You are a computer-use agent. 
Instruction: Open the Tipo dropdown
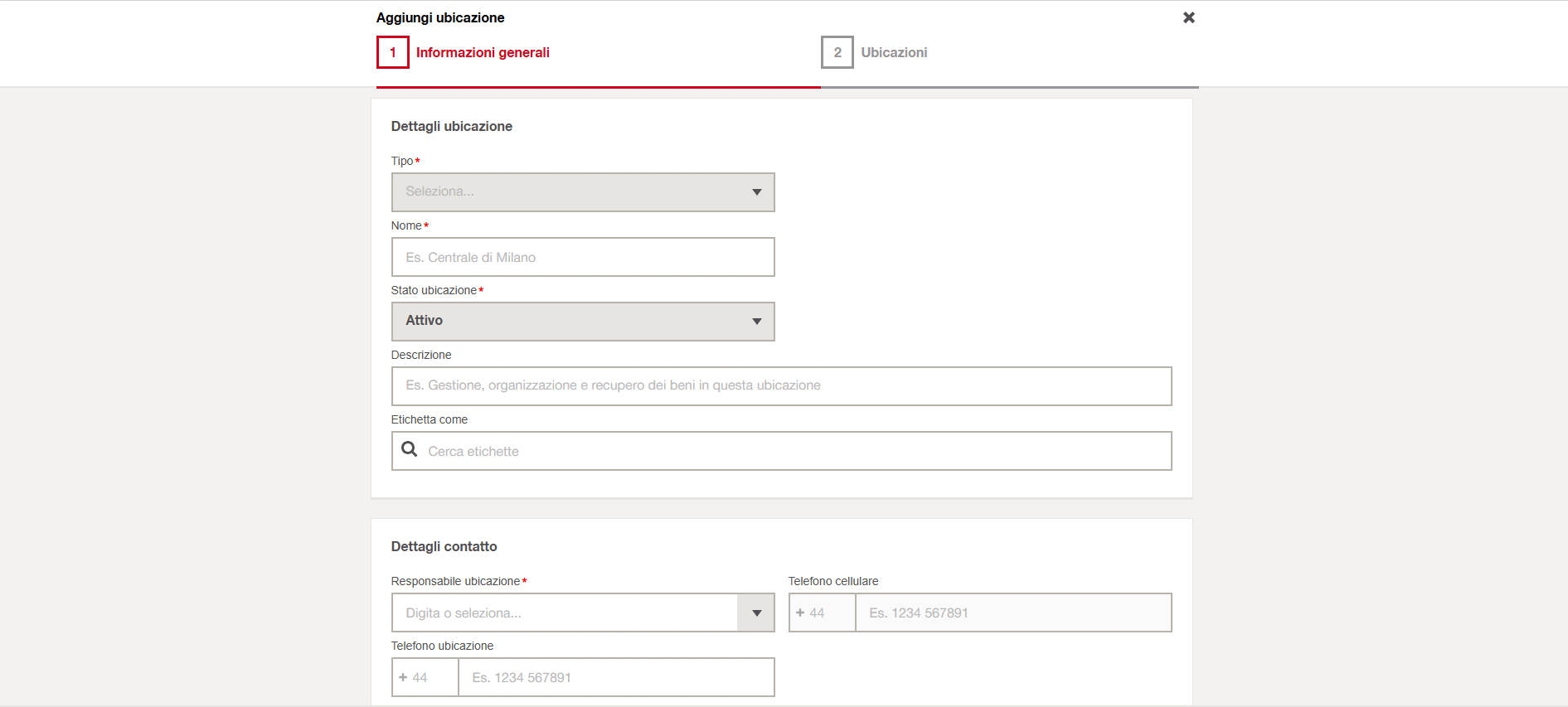[572, 192]
